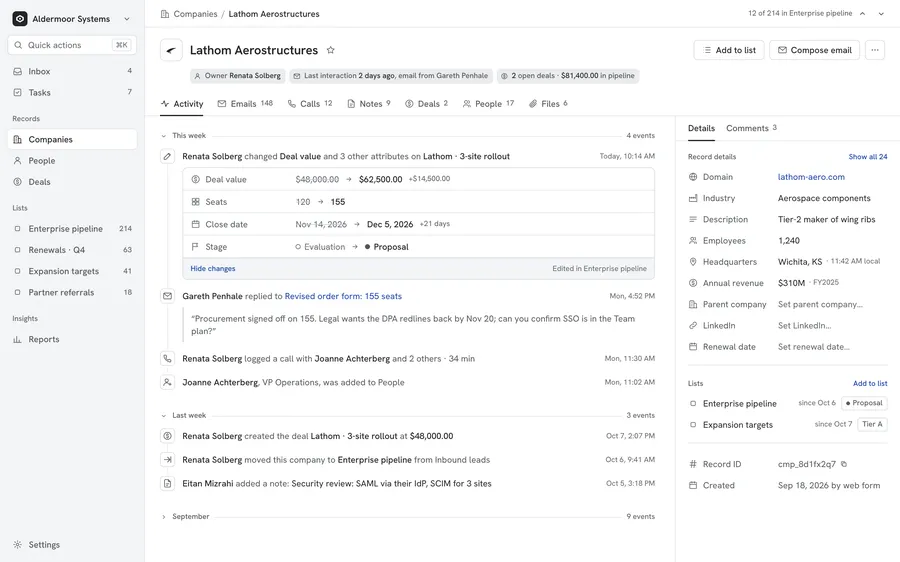The height and width of the screenshot is (562, 900).
Task: Set renewal date field
Action: tap(813, 347)
